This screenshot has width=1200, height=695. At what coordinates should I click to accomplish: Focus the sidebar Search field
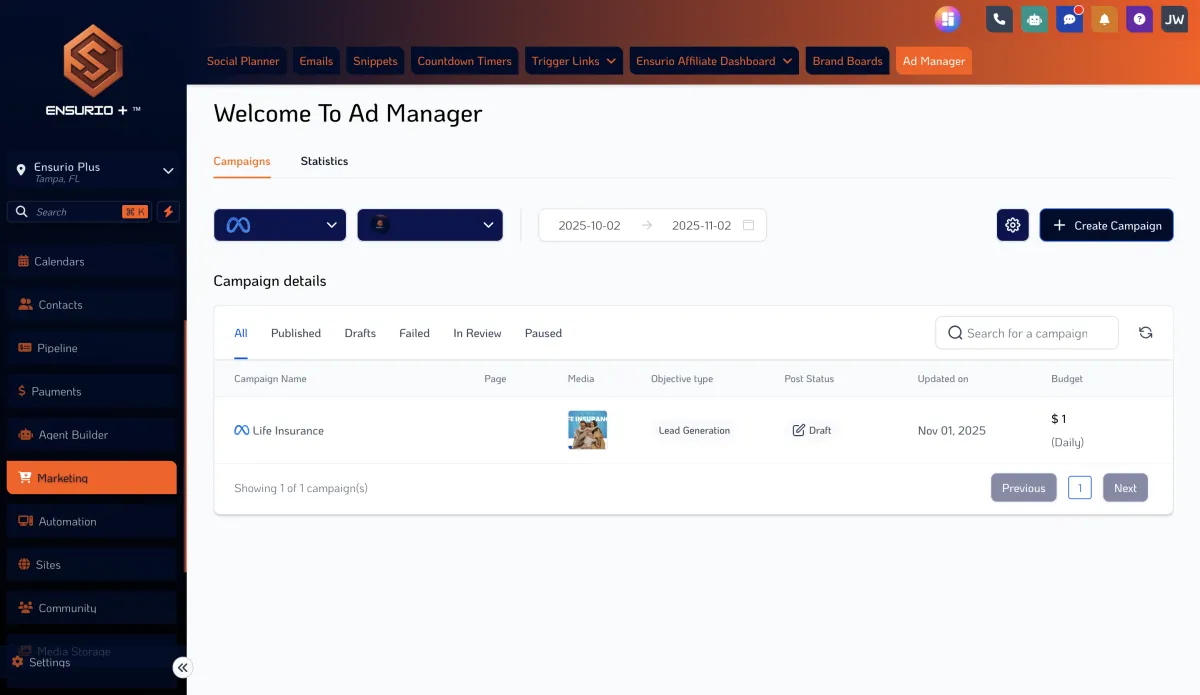(78, 212)
